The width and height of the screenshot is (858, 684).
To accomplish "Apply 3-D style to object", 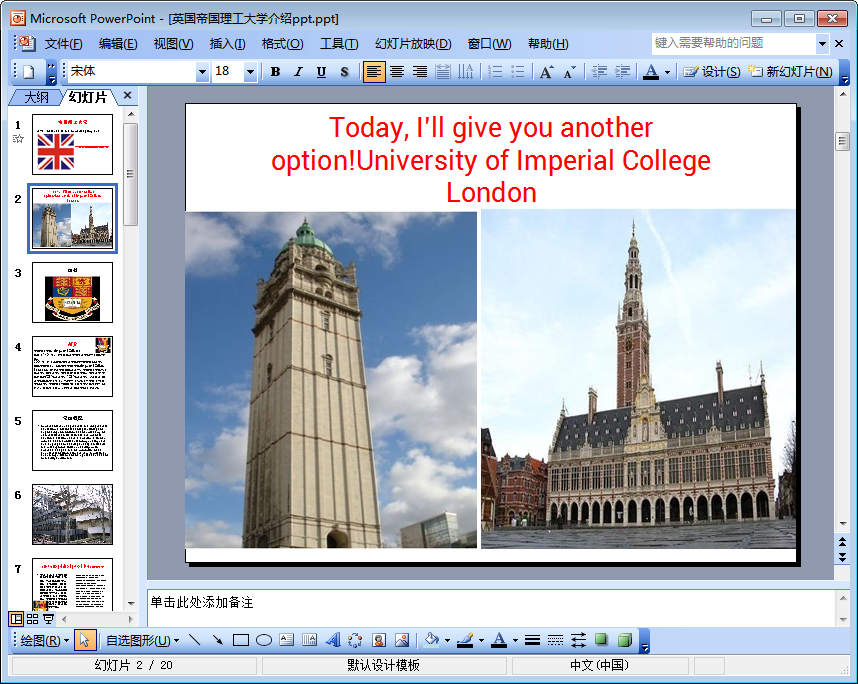I will point(624,640).
